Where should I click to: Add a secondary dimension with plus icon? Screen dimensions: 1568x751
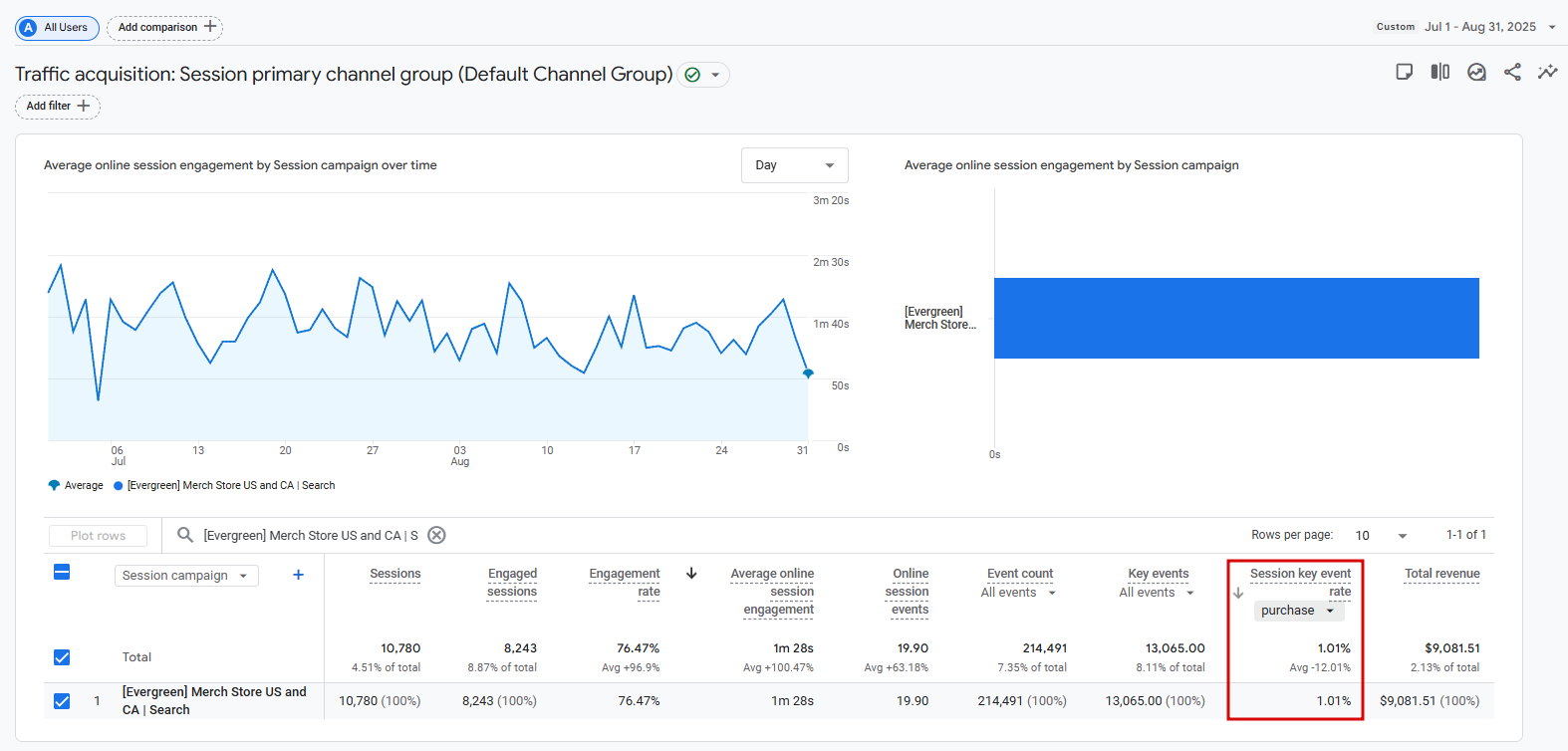(x=298, y=575)
